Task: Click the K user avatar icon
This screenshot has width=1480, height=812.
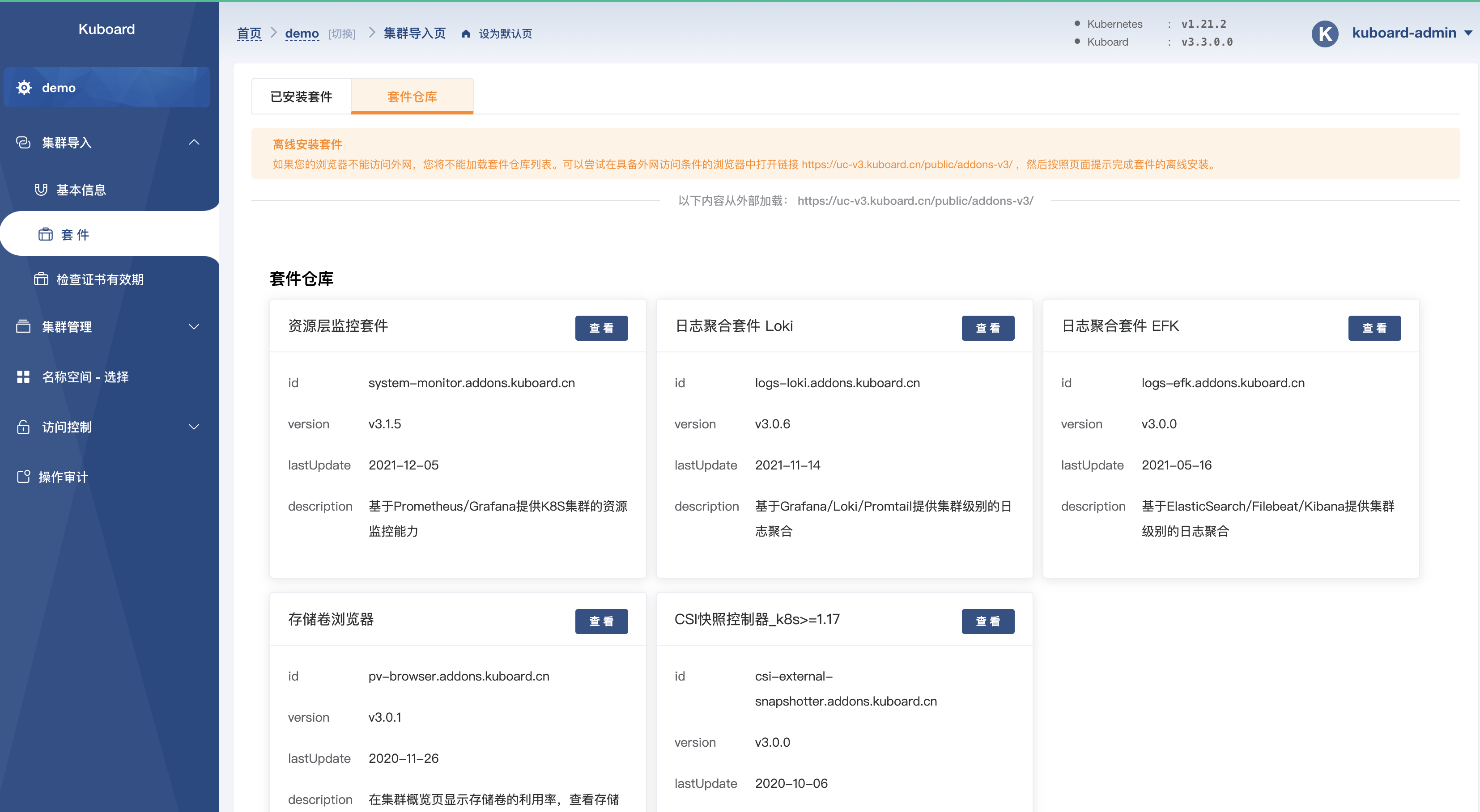Action: click(1325, 34)
